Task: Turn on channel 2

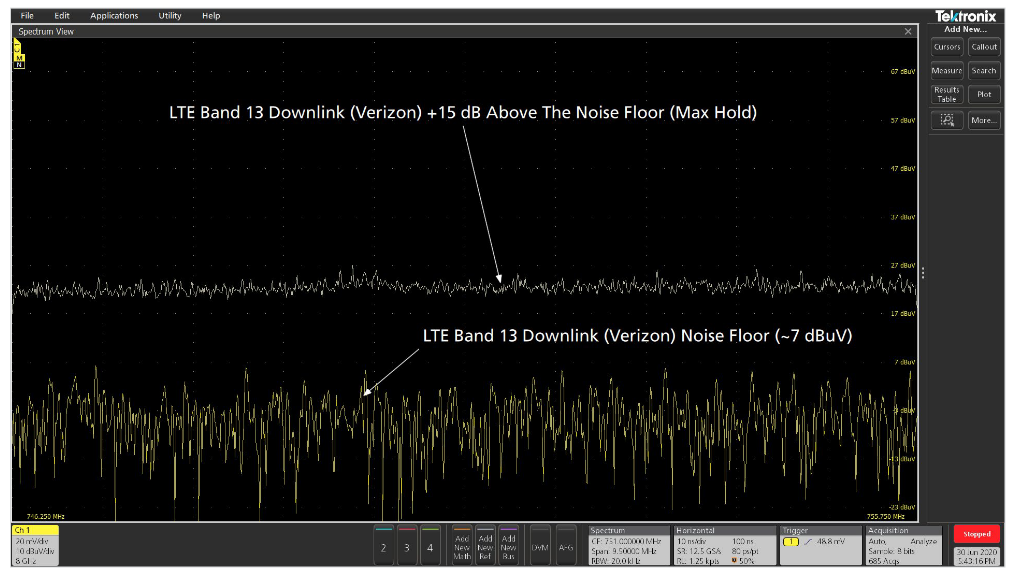Action: (383, 546)
